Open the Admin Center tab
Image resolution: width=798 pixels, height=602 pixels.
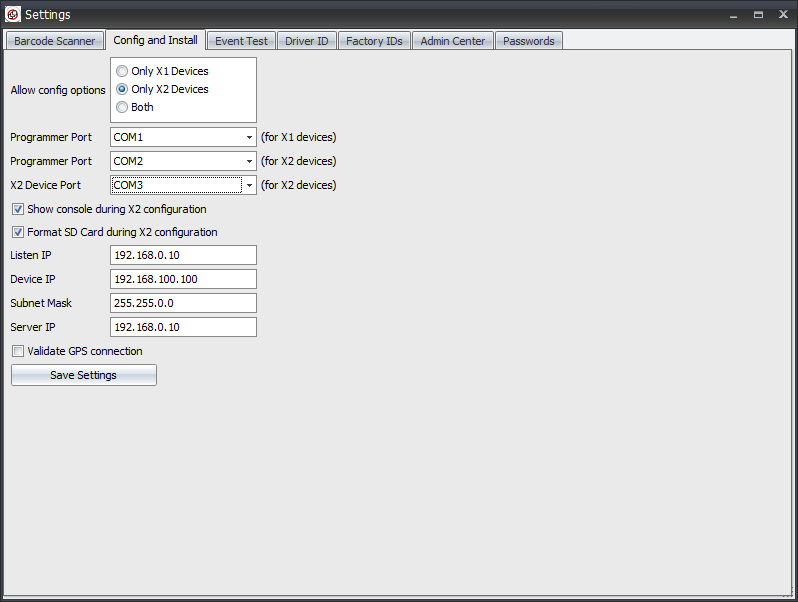point(452,41)
